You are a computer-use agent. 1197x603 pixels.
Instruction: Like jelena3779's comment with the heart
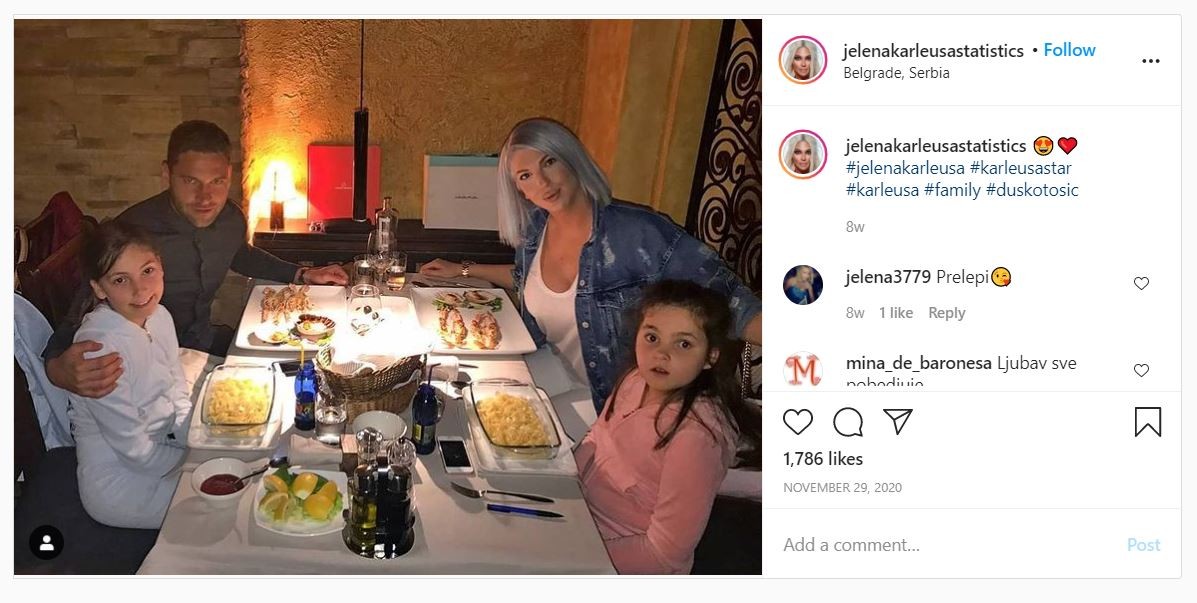[1141, 283]
